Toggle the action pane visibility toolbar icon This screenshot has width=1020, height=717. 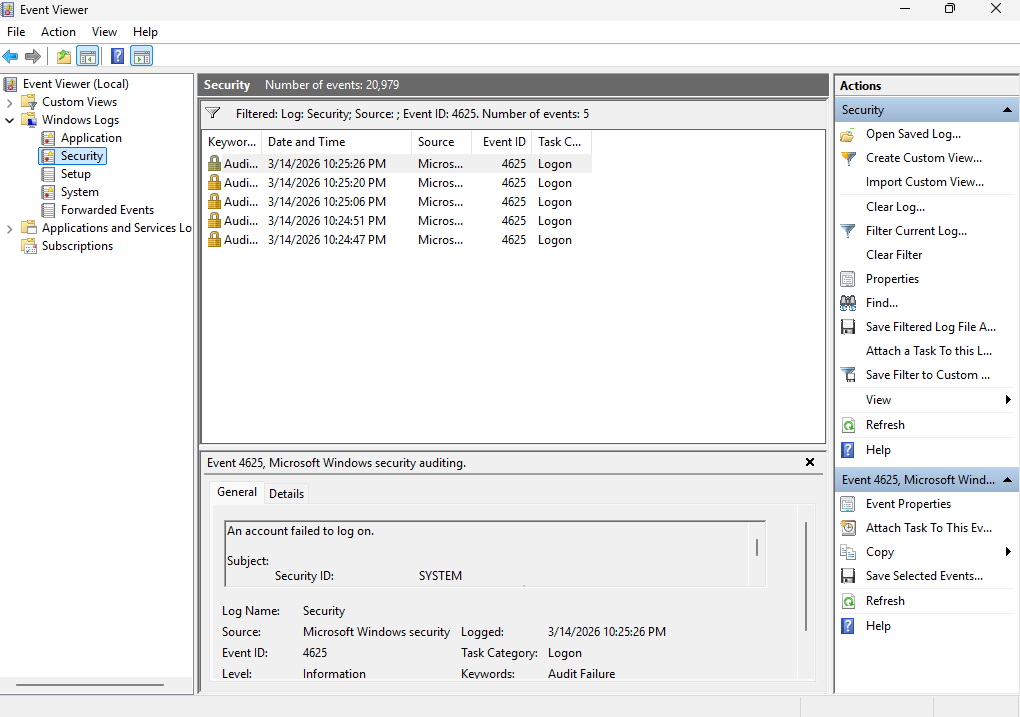pos(141,56)
